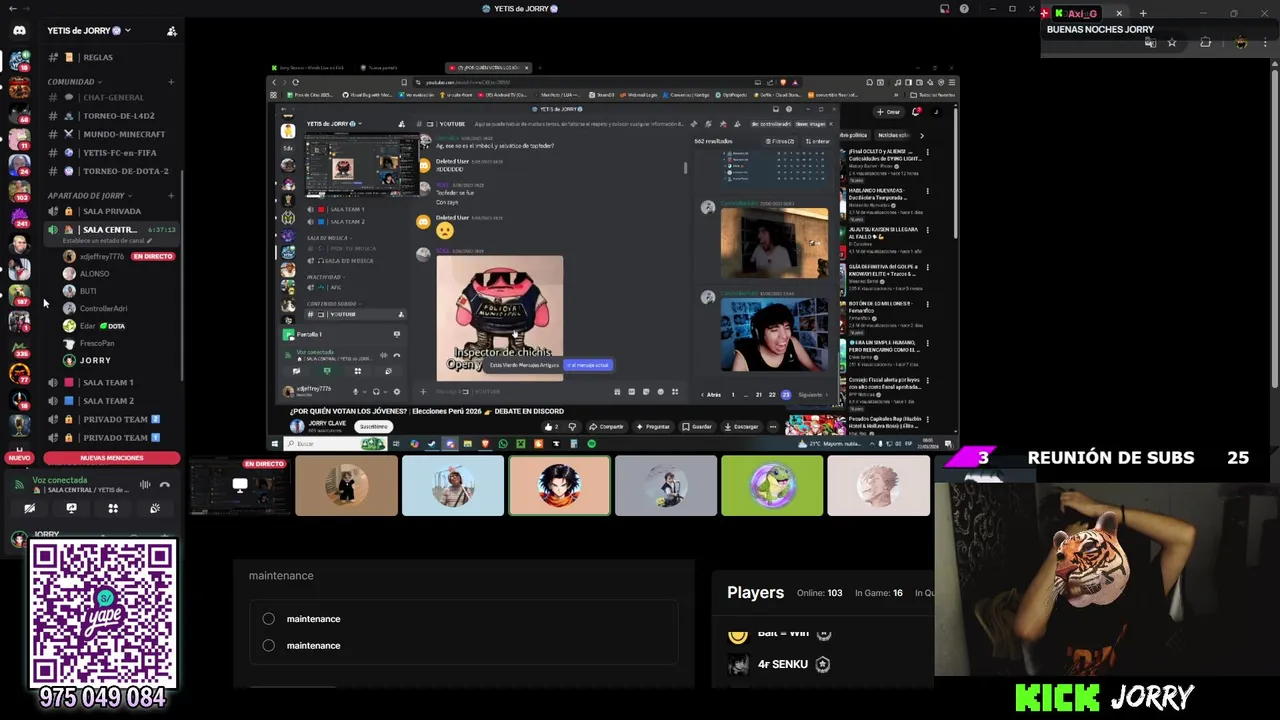Click the Windows Start button in shared screen
The height and width of the screenshot is (720, 1280).
coord(275,444)
